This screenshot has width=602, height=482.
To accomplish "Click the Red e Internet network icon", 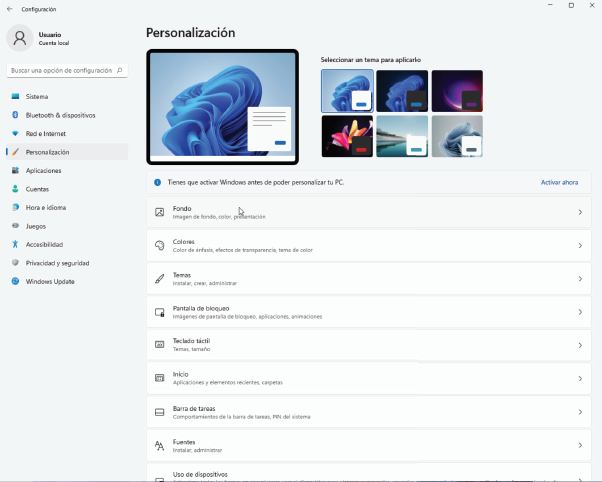I will pos(15,134).
